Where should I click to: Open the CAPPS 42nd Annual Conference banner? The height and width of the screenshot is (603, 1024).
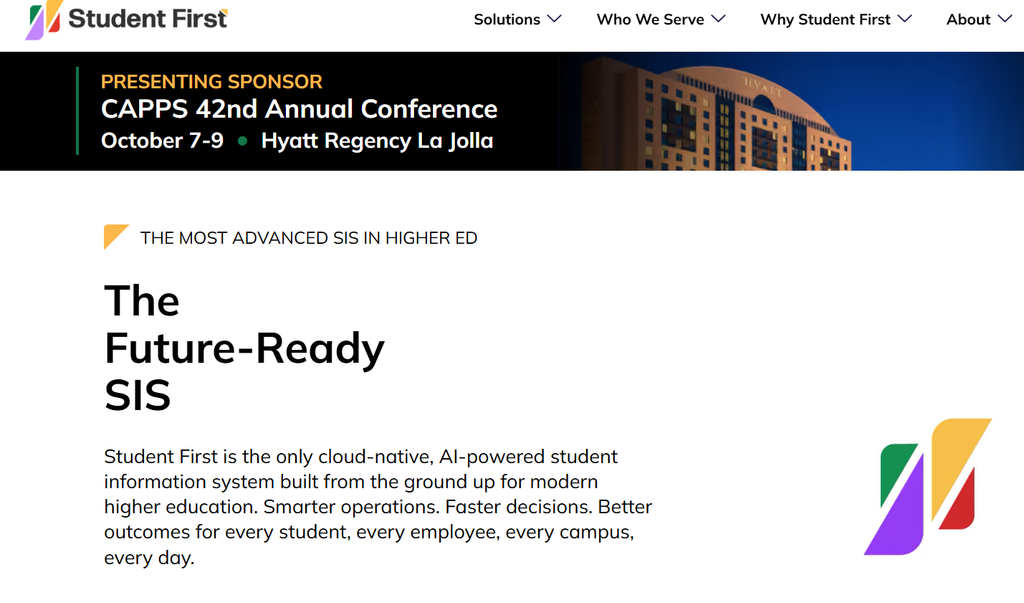tap(299, 109)
